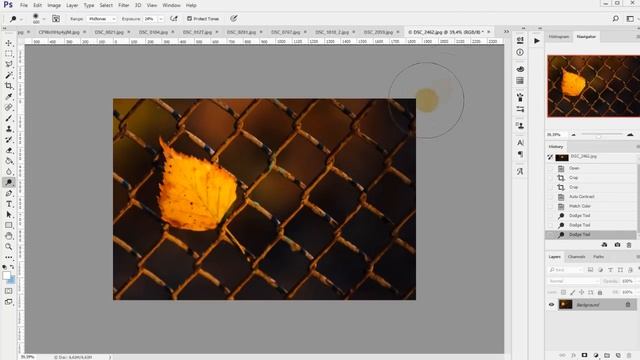Select the Pen tool
This screenshot has height=360, width=640.
tap(9, 193)
